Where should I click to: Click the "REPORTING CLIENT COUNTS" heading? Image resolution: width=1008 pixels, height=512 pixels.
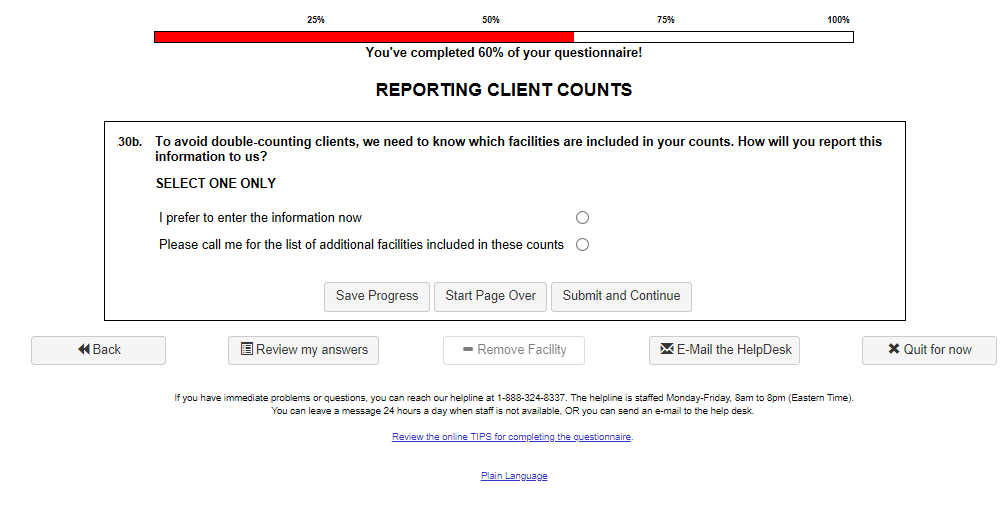pyautogui.click(x=503, y=90)
